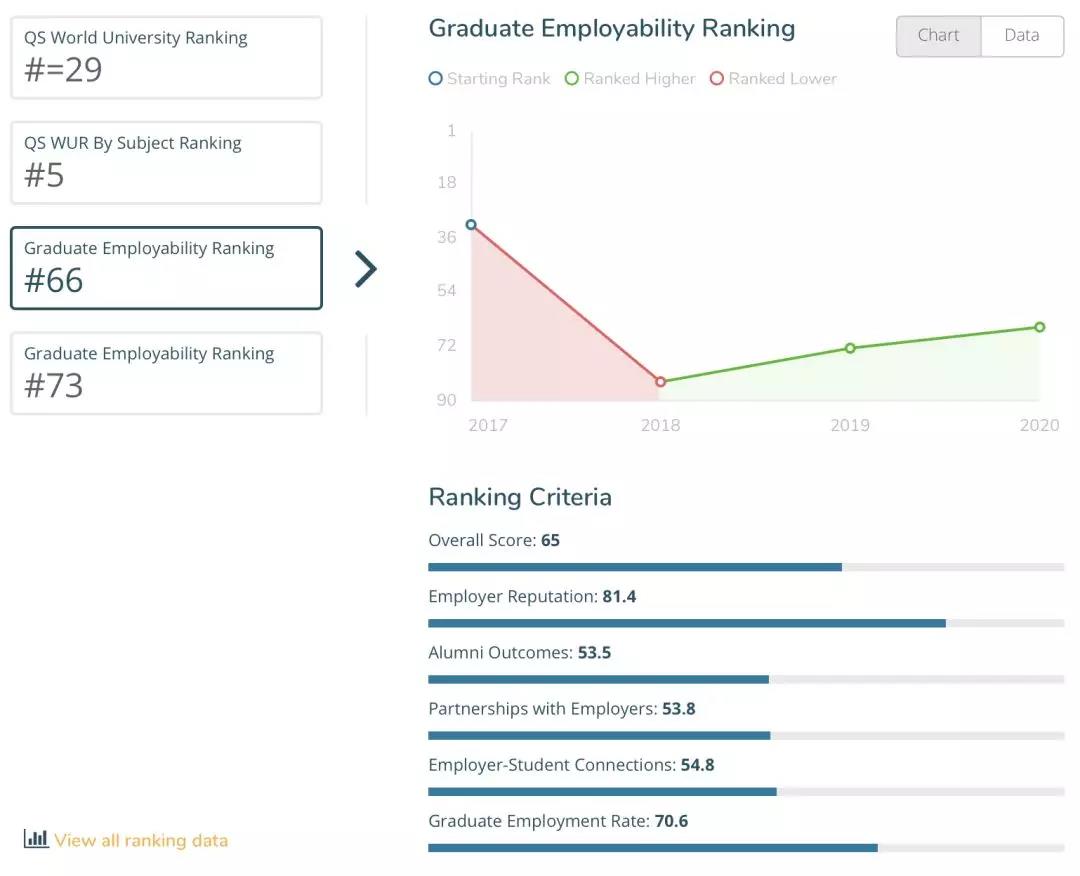Select Graduate Employability Ranking #66 card
Viewport: 1080px width, 876px height.
[x=166, y=268]
